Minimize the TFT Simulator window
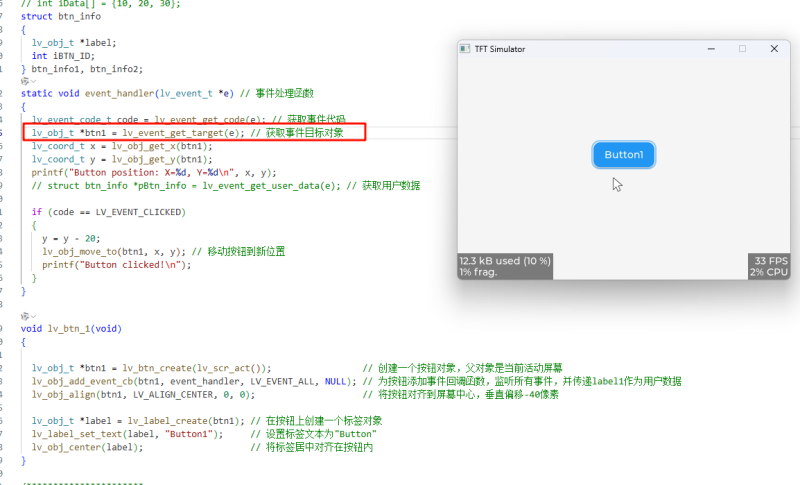This screenshot has width=800, height=485. coord(710,48)
